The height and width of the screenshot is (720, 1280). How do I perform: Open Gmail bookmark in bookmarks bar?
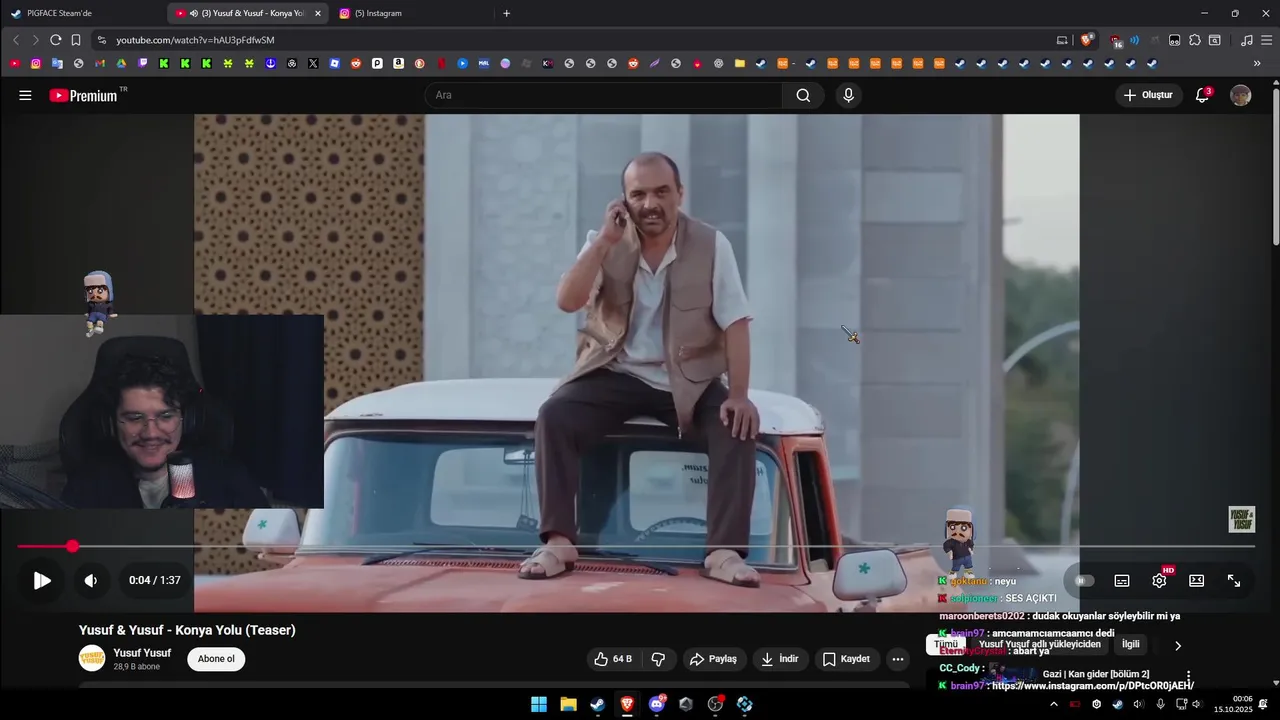pyautogui.click(x=100, y=63)
